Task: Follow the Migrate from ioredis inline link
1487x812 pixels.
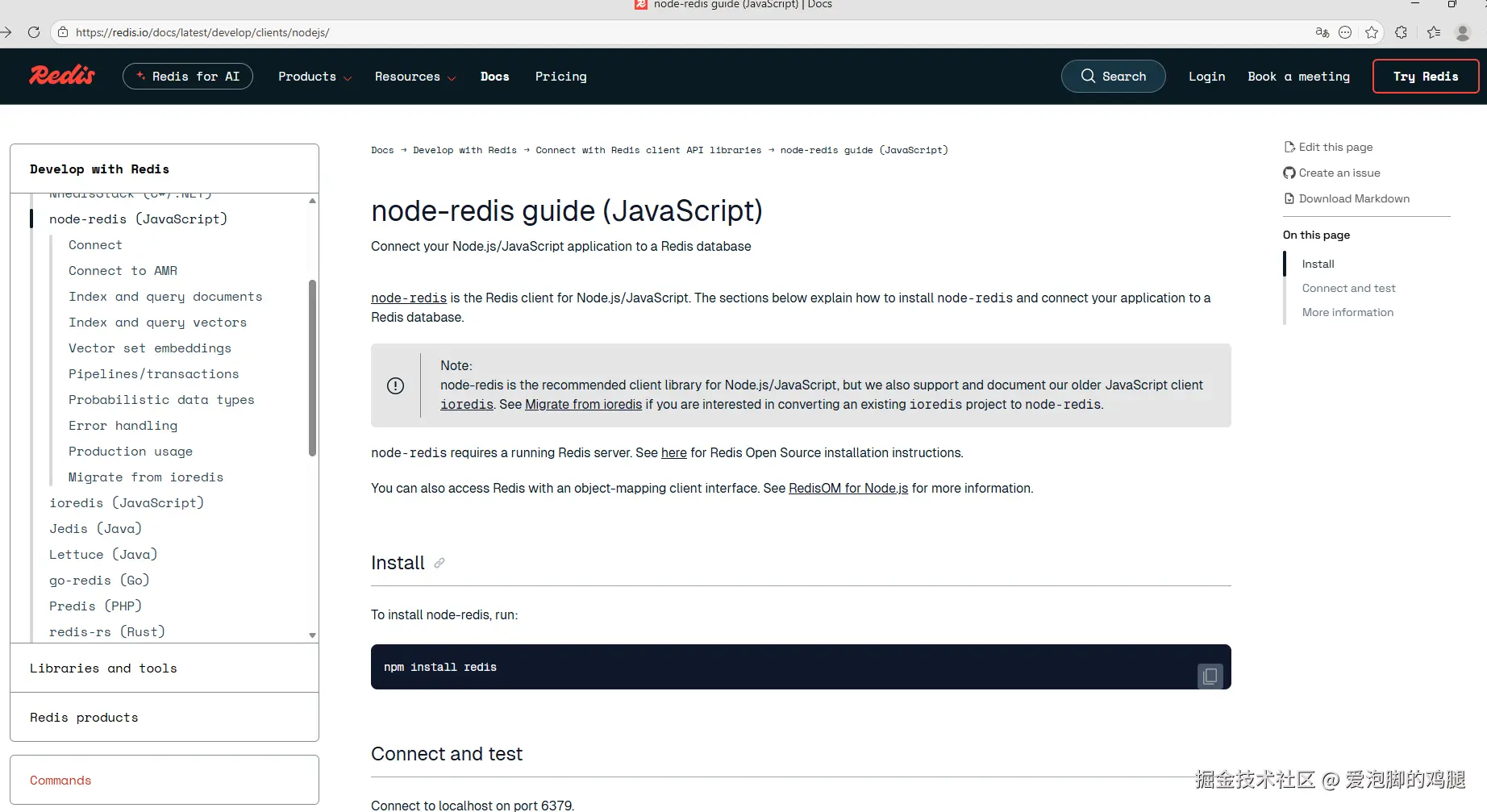Action: (583, 405)
